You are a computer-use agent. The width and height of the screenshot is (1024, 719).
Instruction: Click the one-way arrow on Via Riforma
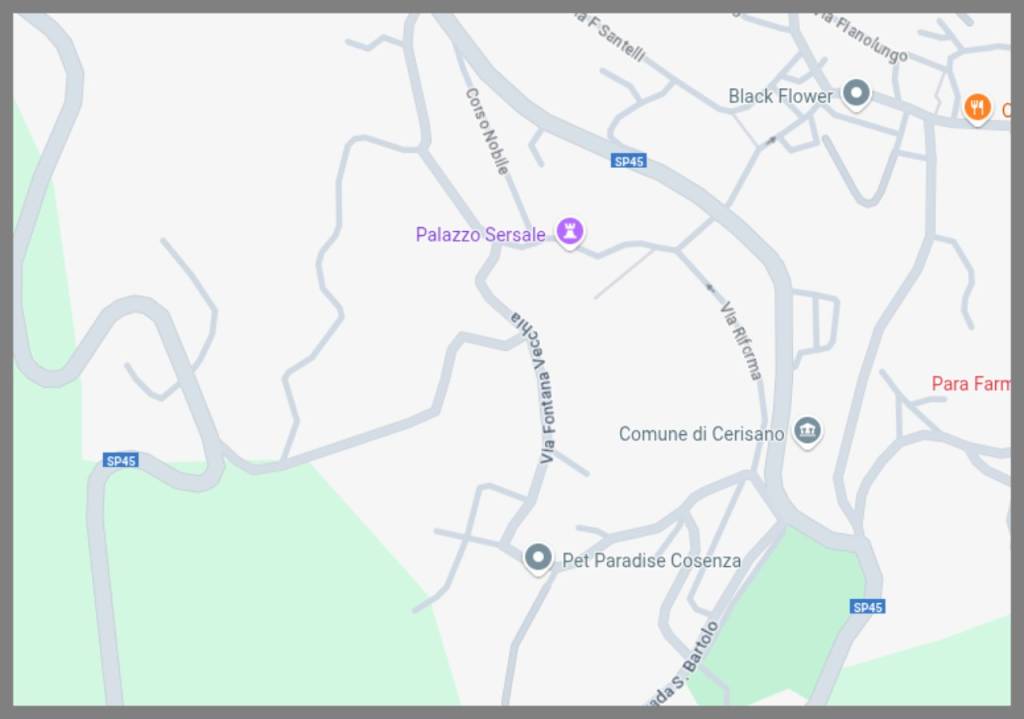[x=710, y=287]
